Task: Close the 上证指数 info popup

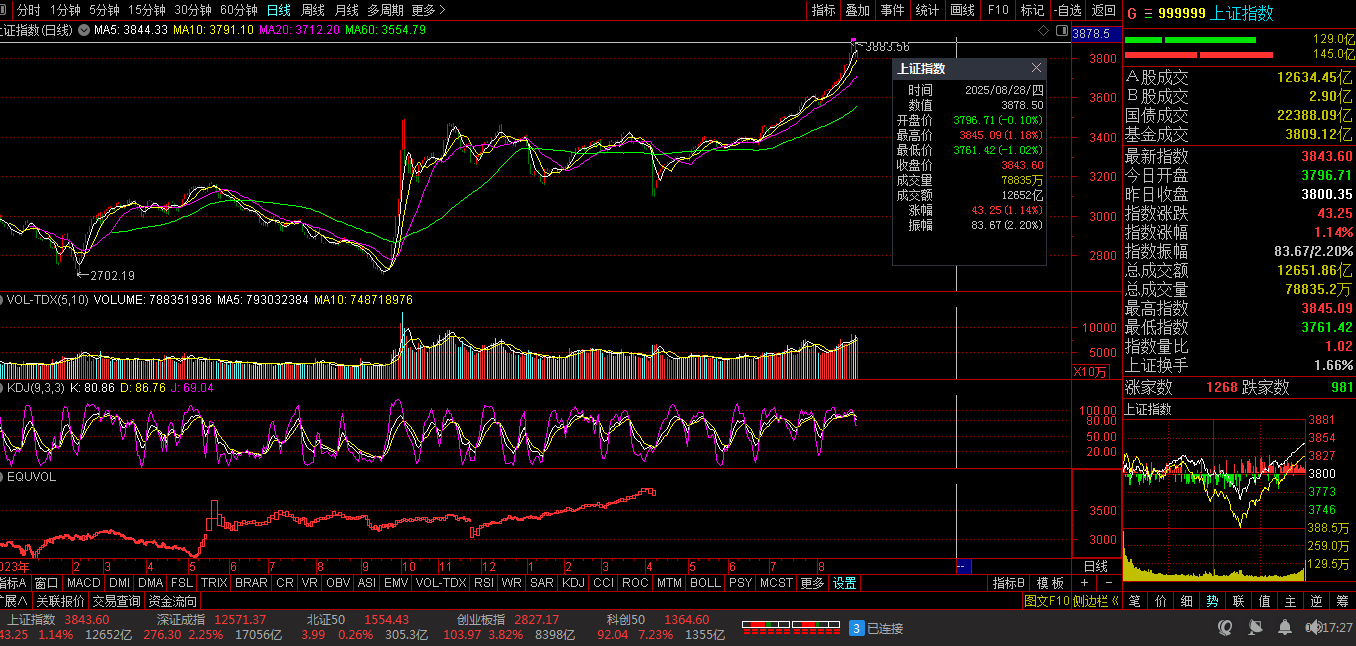Action: (1036, 68)
